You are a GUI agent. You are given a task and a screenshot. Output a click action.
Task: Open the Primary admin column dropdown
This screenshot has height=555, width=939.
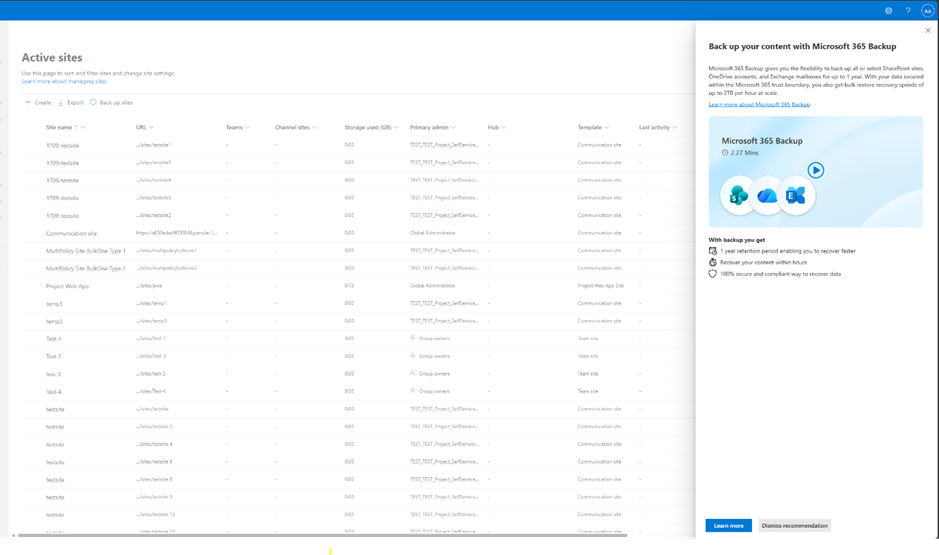tap(453, 128)
